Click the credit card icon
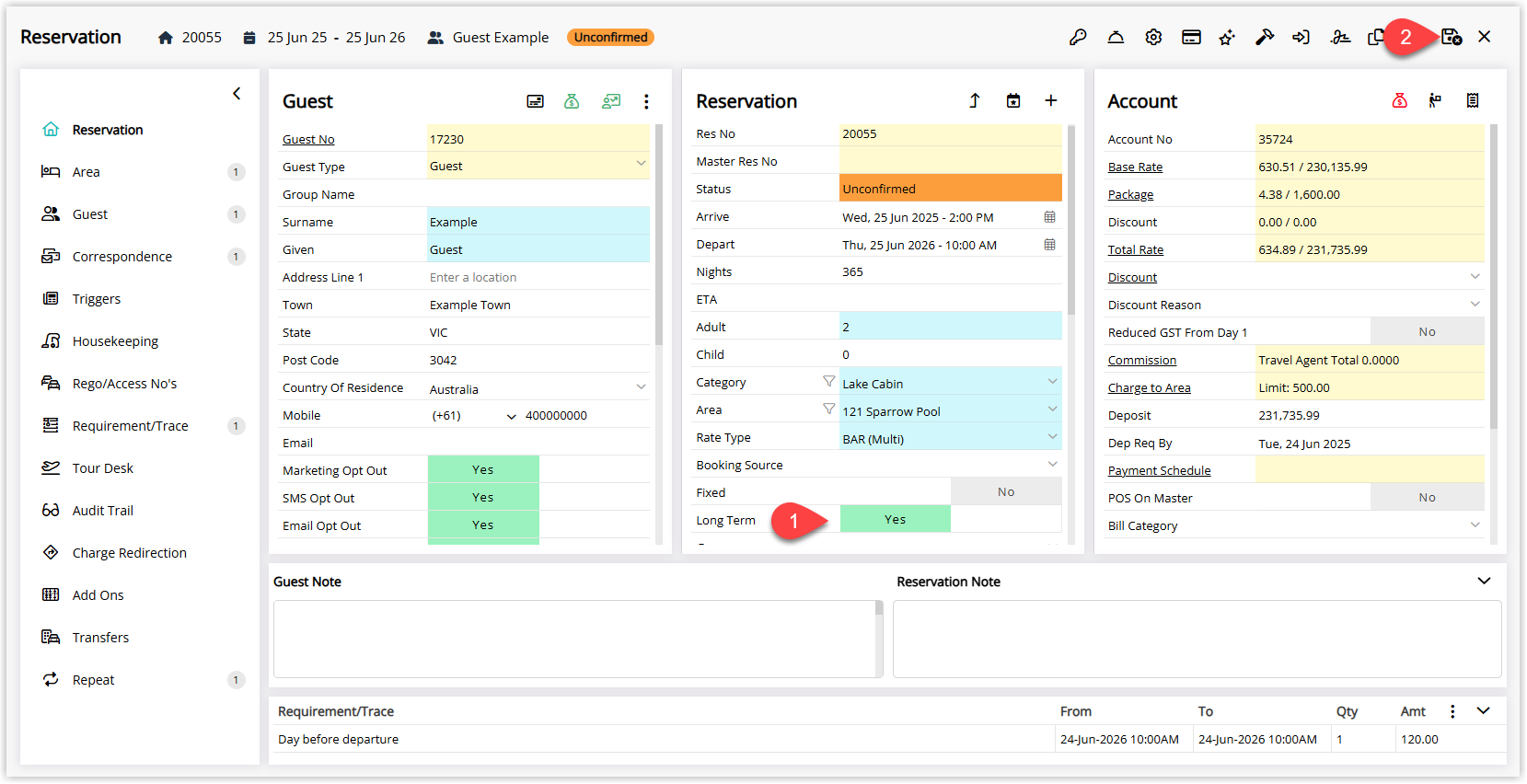 click(1191, 38)
